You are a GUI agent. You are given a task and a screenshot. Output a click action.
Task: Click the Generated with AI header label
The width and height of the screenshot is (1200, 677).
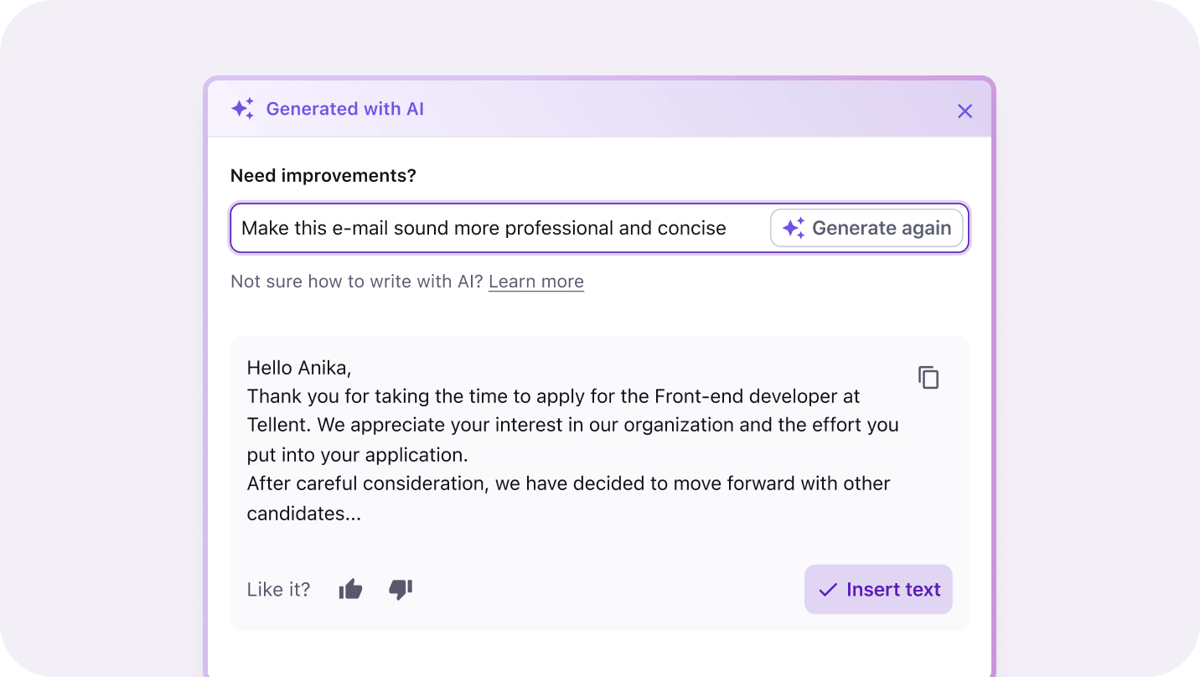tap(345, 108)
